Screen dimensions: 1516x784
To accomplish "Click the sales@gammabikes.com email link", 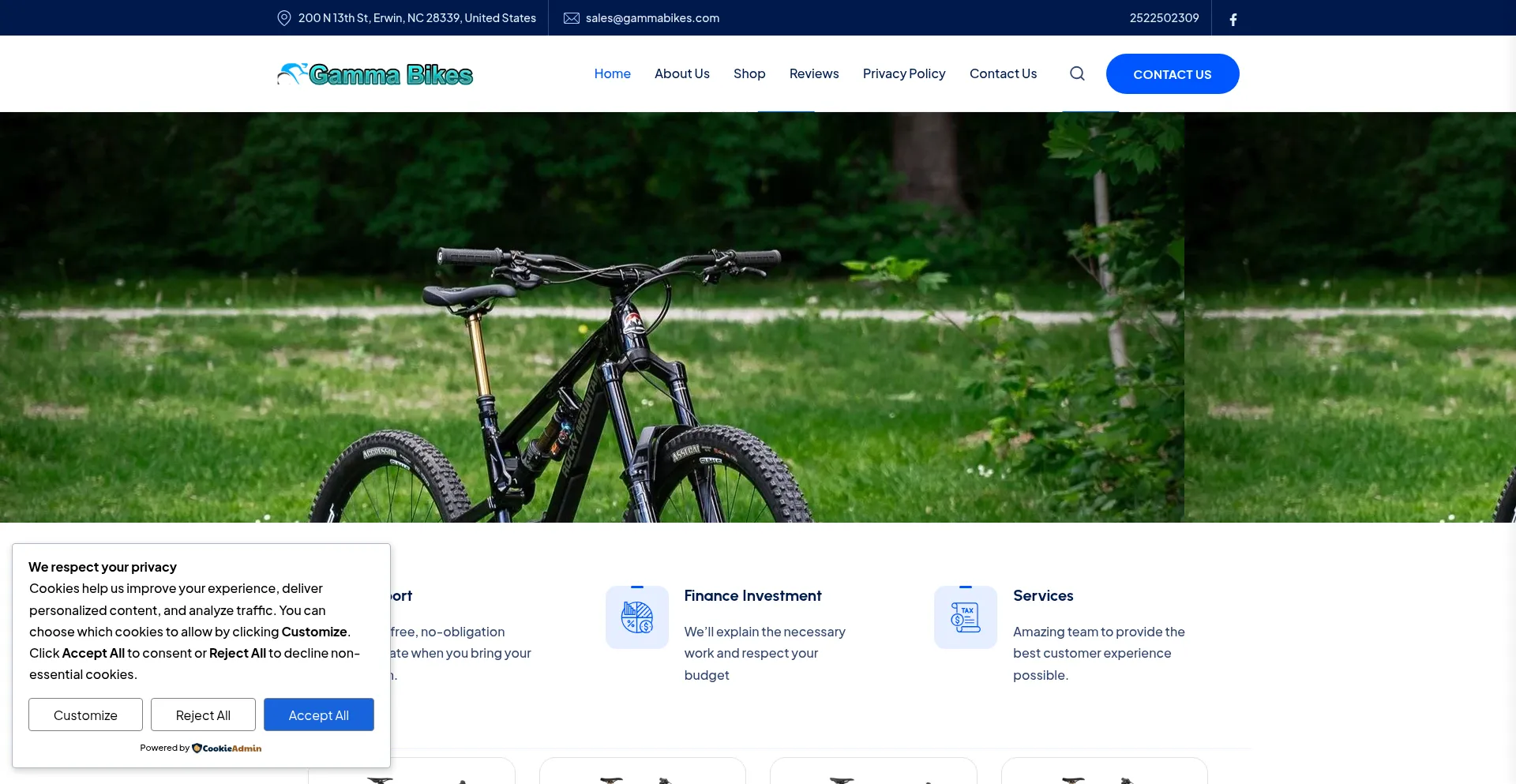I will click(x=652, y=18).
